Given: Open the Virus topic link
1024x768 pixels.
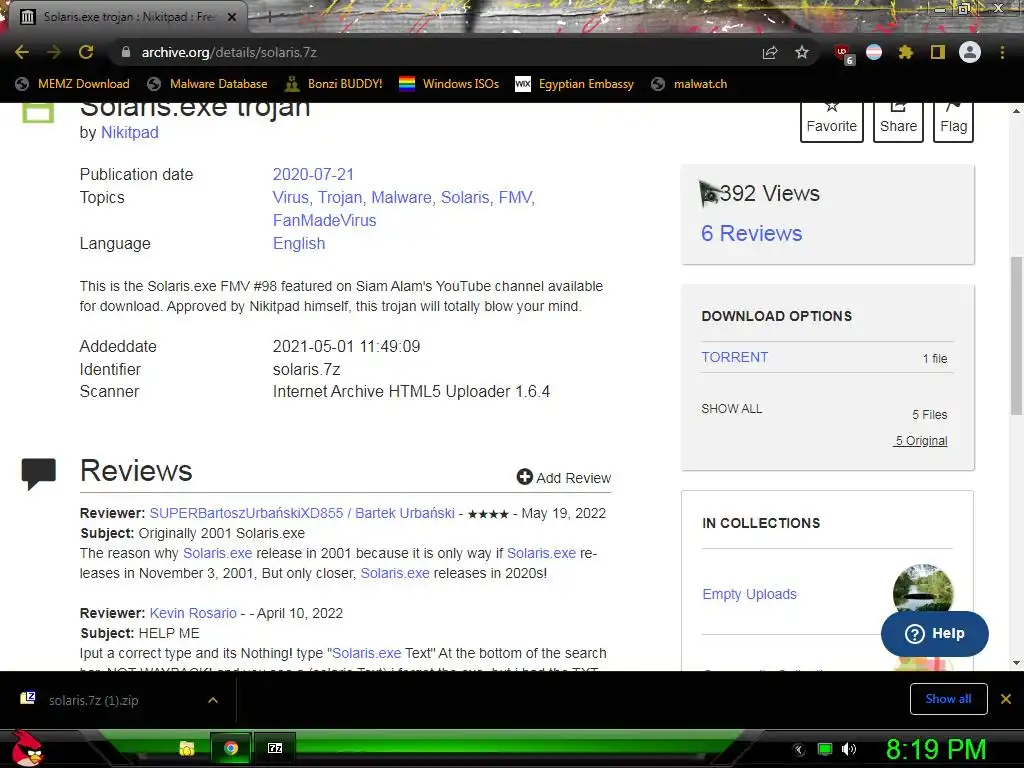Looking at the screenshot, I should click(x=292, y=197).
